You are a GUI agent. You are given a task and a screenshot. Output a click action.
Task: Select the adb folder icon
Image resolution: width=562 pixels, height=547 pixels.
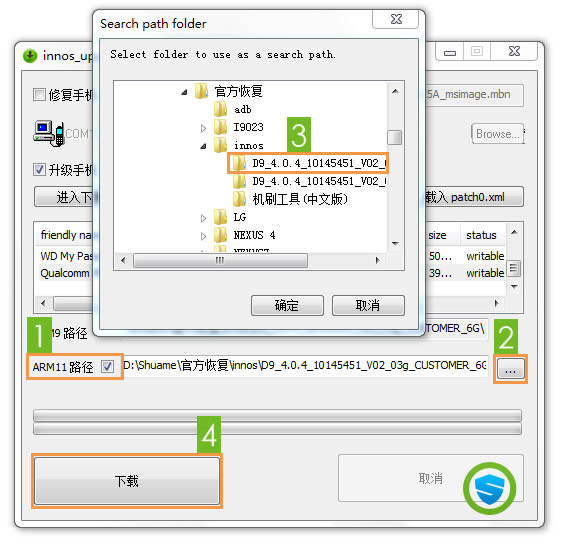coord(220,109)
